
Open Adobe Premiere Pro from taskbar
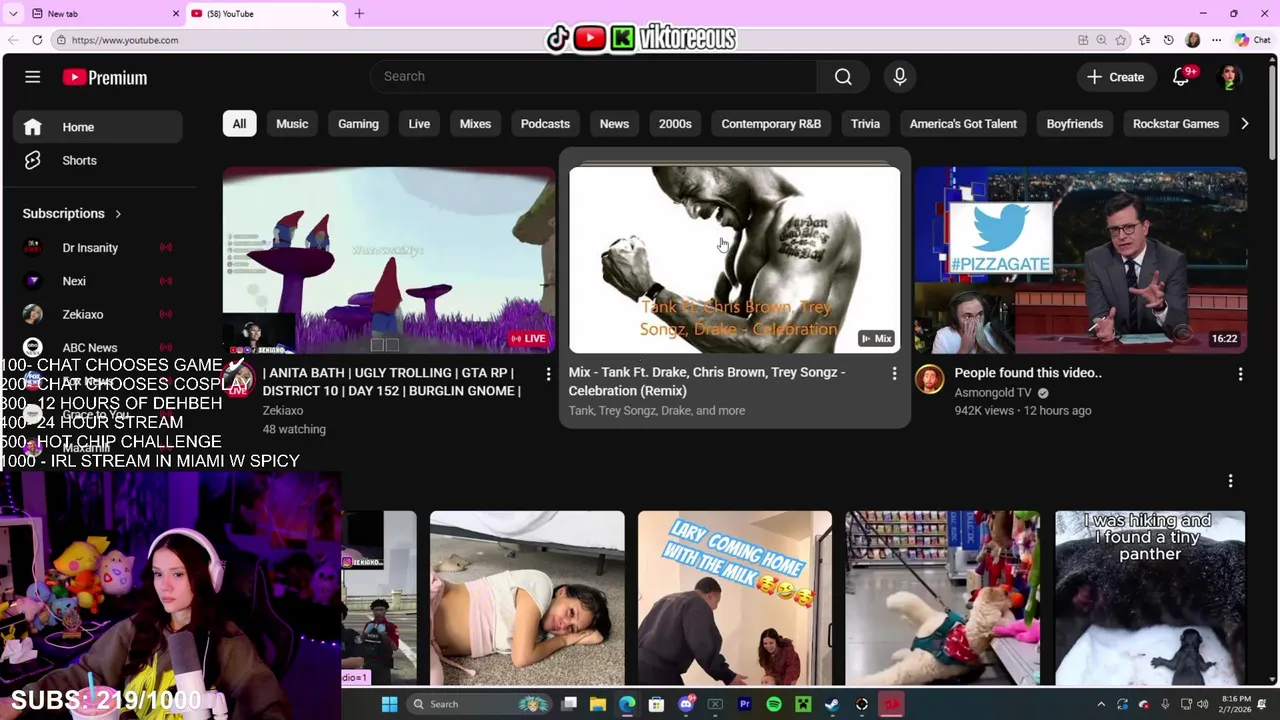[745, 705]
